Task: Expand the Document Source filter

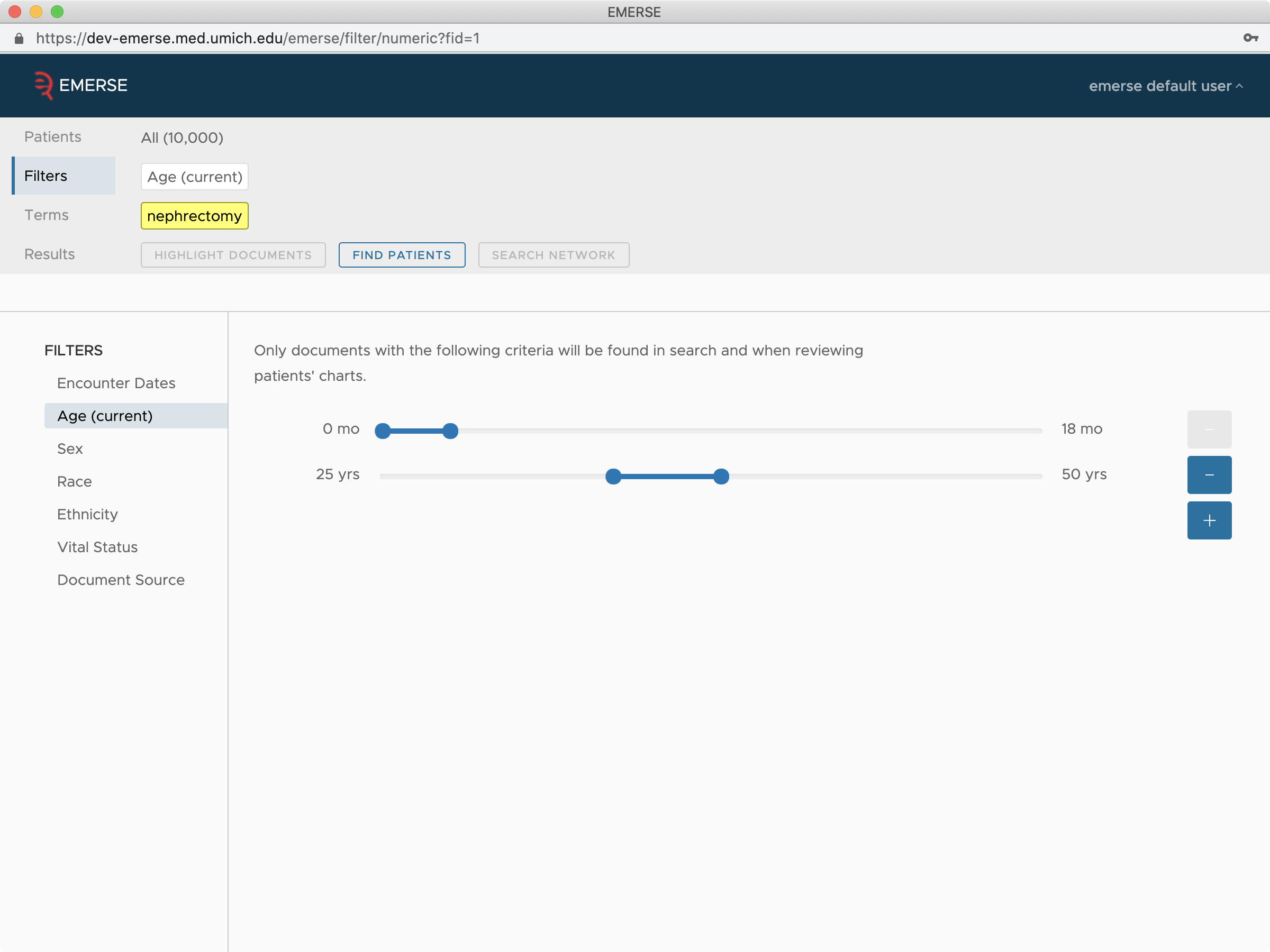Action: [x=121, y=579]
